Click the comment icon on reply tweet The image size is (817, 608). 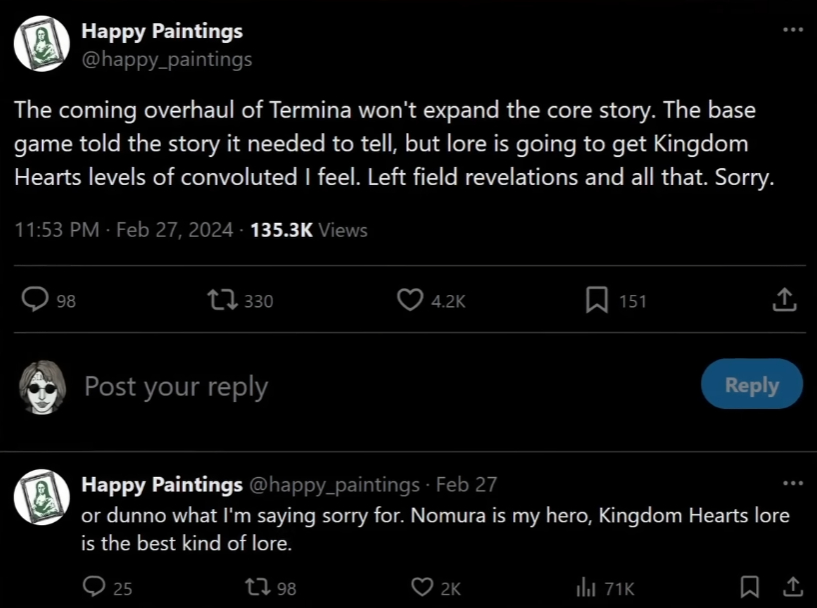(95, 588)
